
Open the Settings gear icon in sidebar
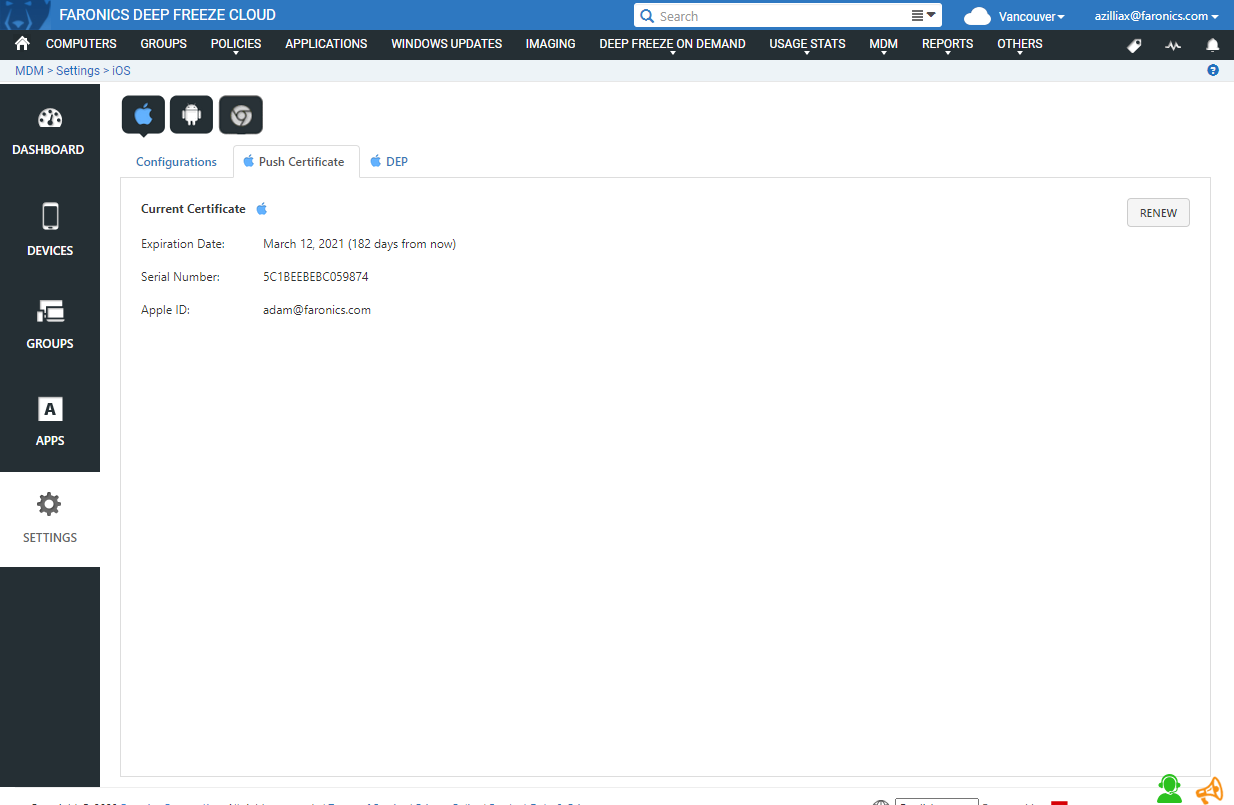tap(50, 505)
